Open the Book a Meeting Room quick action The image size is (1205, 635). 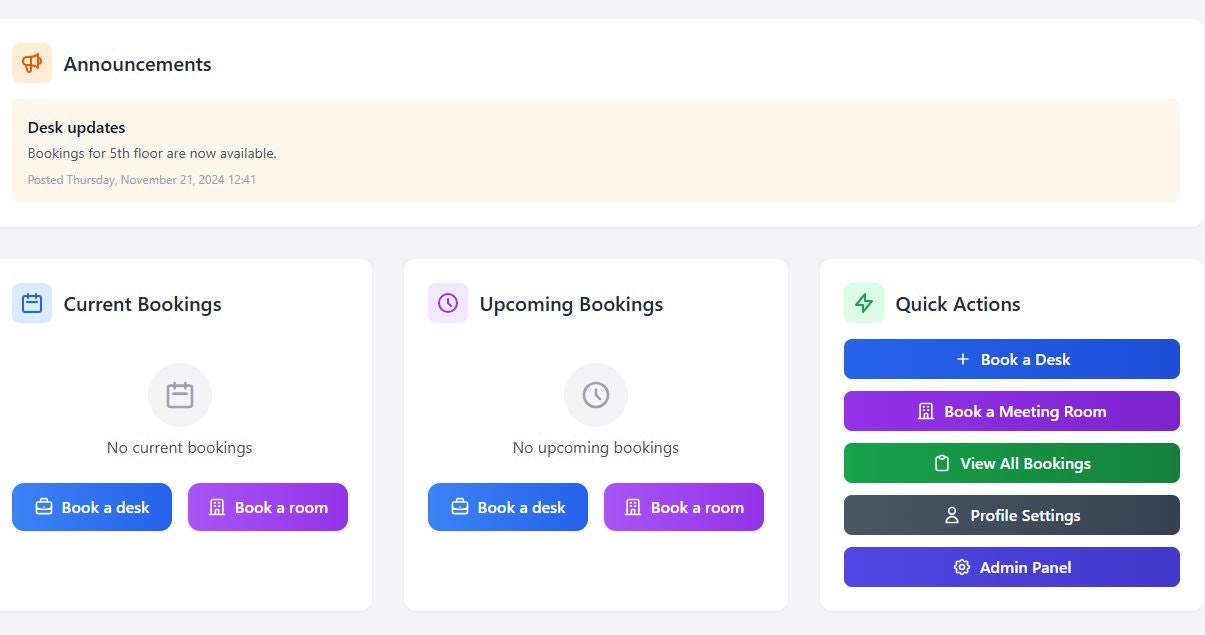point(1012,411)
